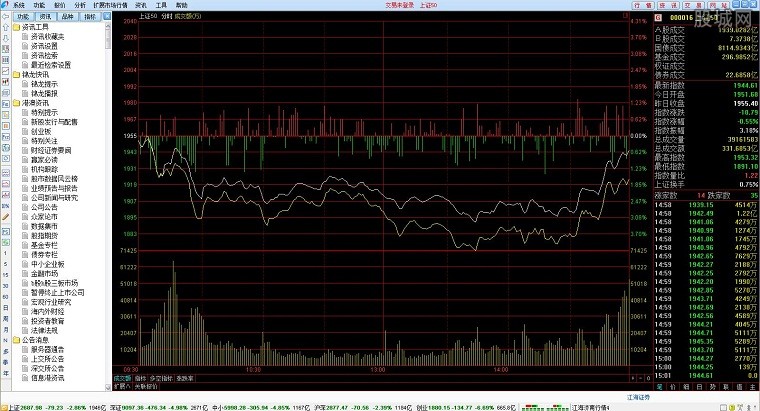Collapse the 公告消息 folder

pyautogui.click(x=16, y=339)
